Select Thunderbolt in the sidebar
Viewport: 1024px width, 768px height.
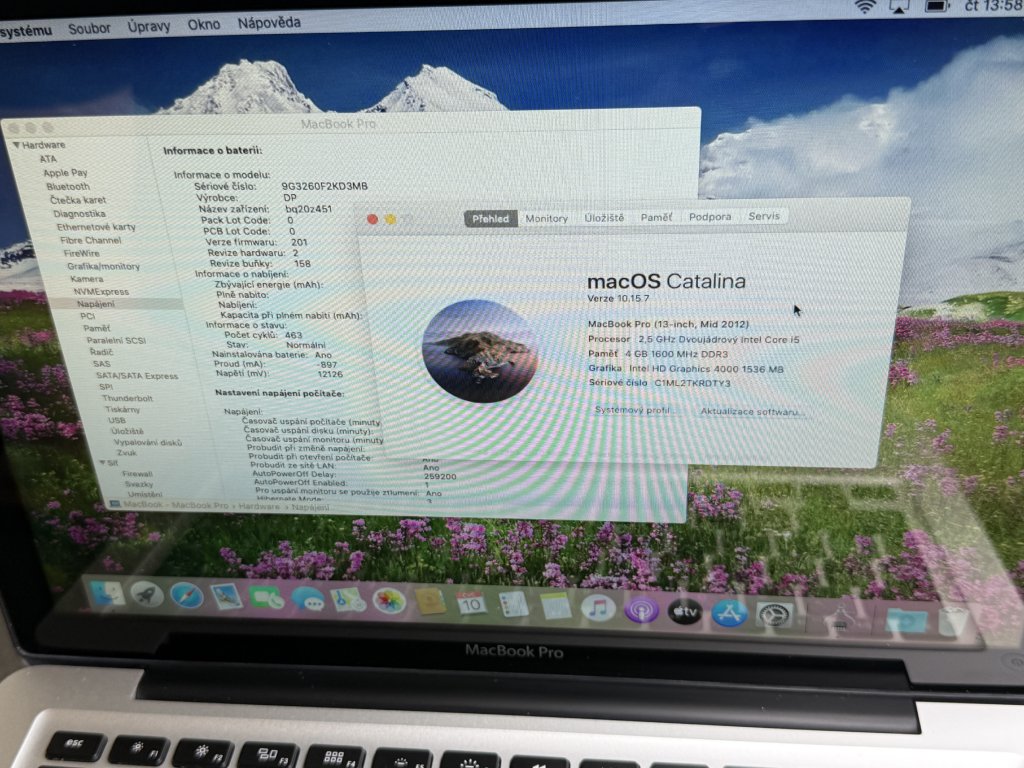pyautogui.click(x=127, y=398)
